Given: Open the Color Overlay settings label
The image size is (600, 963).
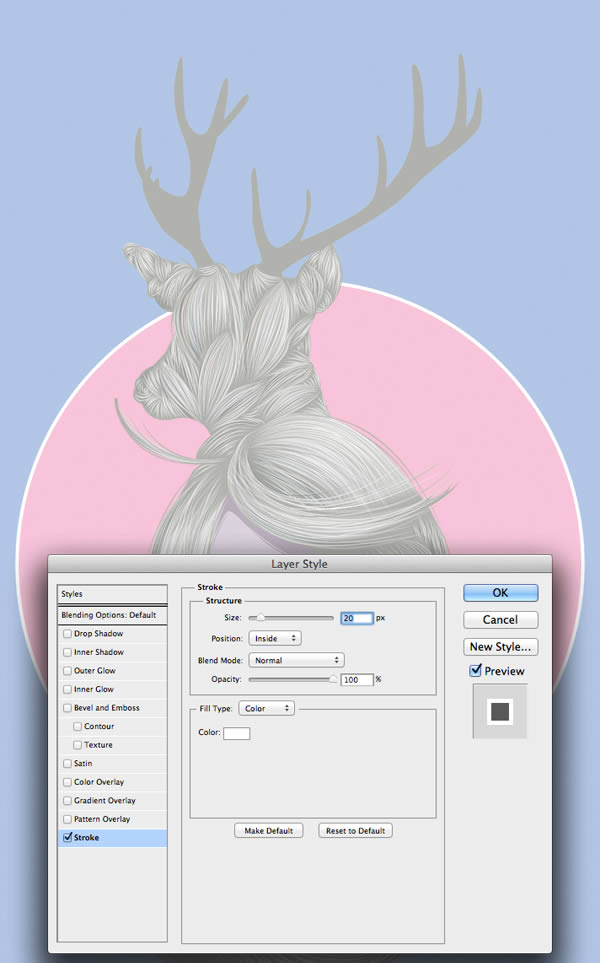Looking at the screenshot, I should (x=99, y=782).
